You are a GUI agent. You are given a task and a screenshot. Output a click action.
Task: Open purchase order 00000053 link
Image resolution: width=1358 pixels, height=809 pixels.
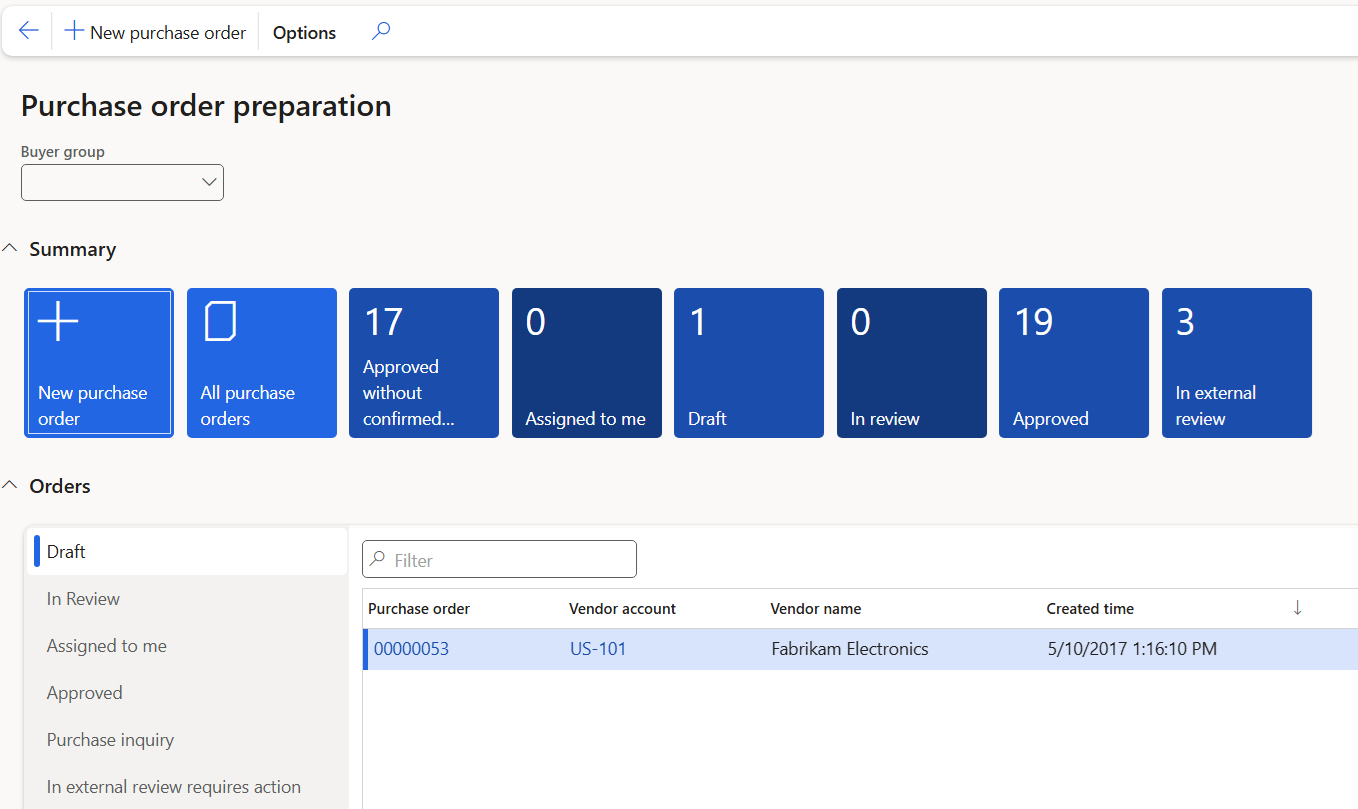click(x=411, y=649)
